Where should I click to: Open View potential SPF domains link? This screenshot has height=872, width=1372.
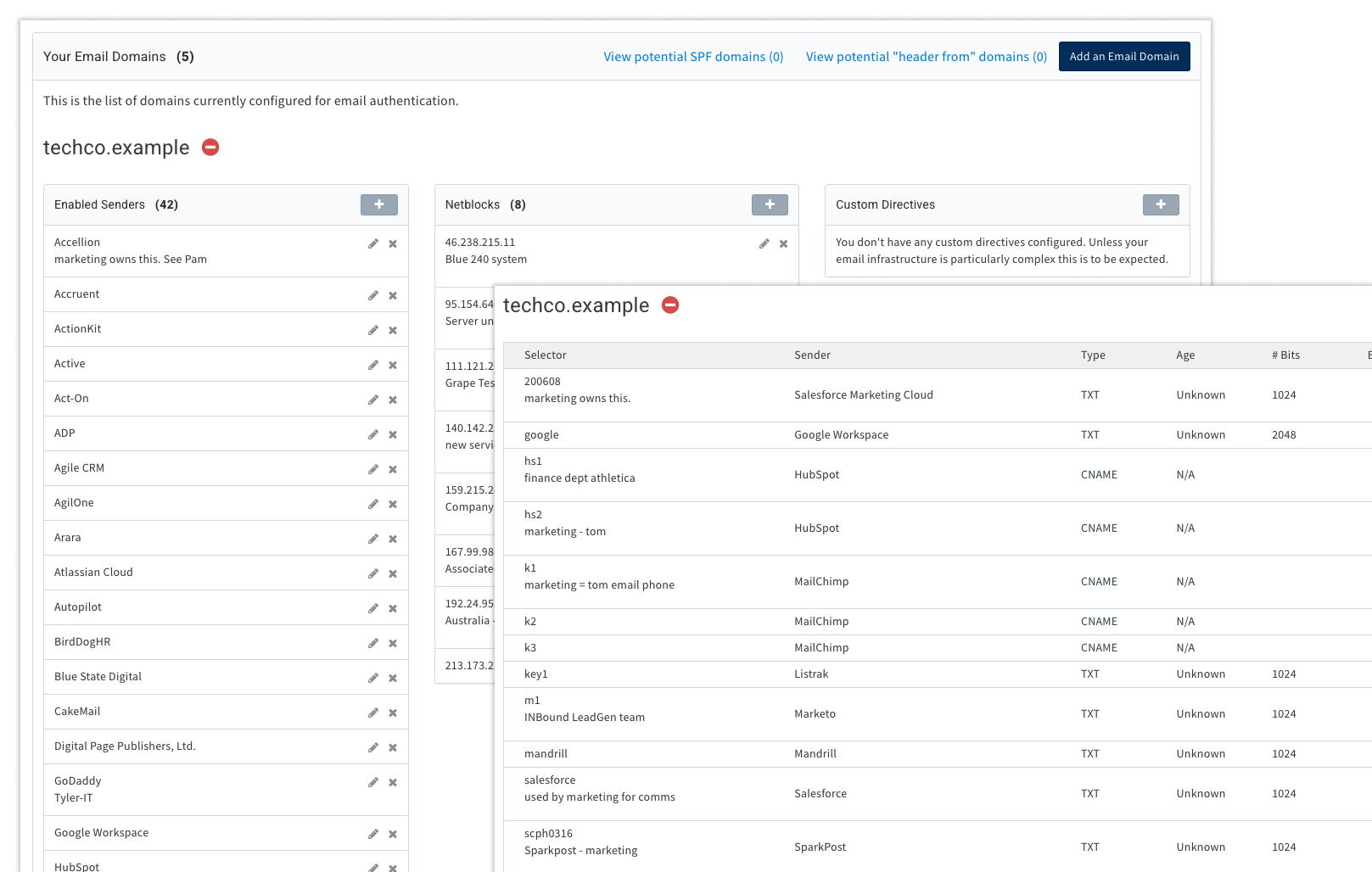693,57
